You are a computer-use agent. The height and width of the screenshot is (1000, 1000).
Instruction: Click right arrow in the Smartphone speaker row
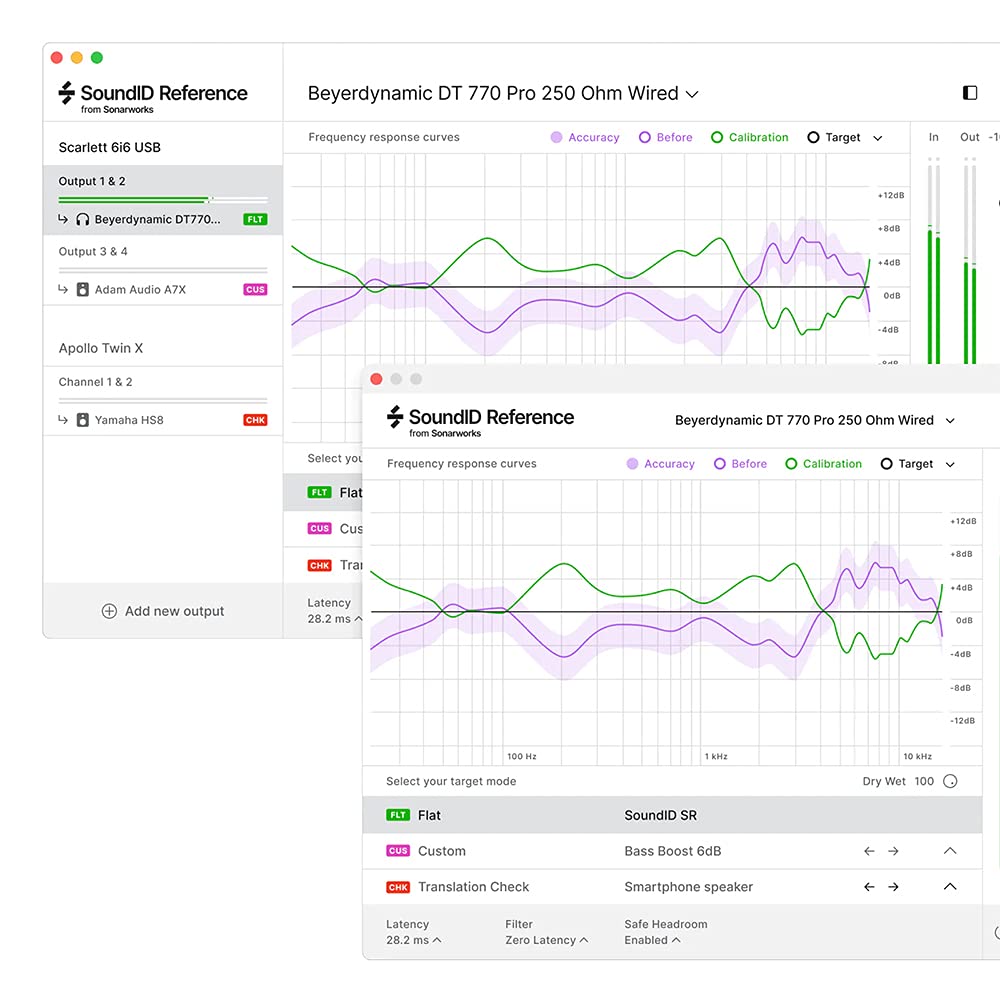[893, 887]
